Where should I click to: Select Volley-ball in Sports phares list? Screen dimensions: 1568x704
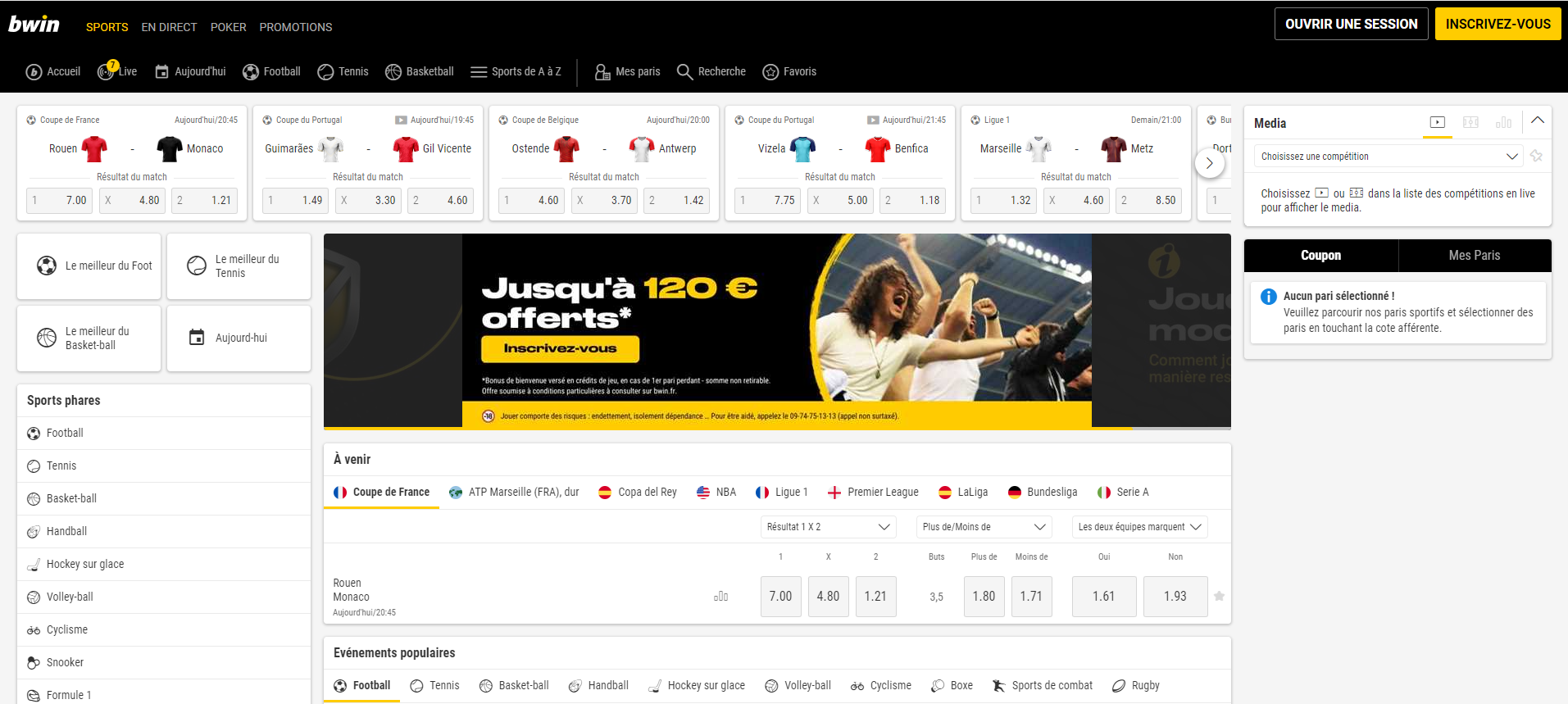tap(164, 597)
